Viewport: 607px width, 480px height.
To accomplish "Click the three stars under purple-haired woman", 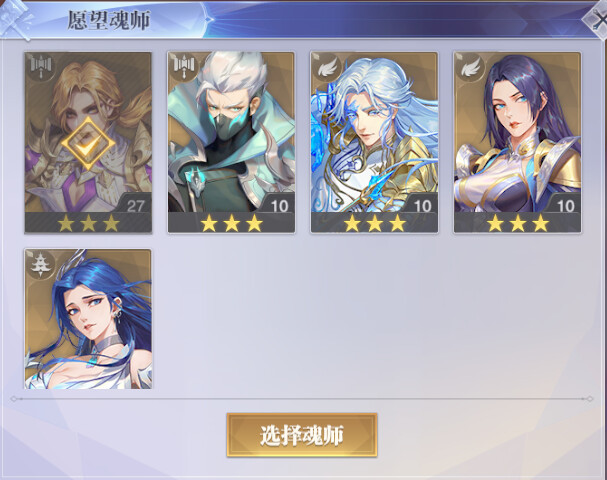I will (x=518, y=223).
